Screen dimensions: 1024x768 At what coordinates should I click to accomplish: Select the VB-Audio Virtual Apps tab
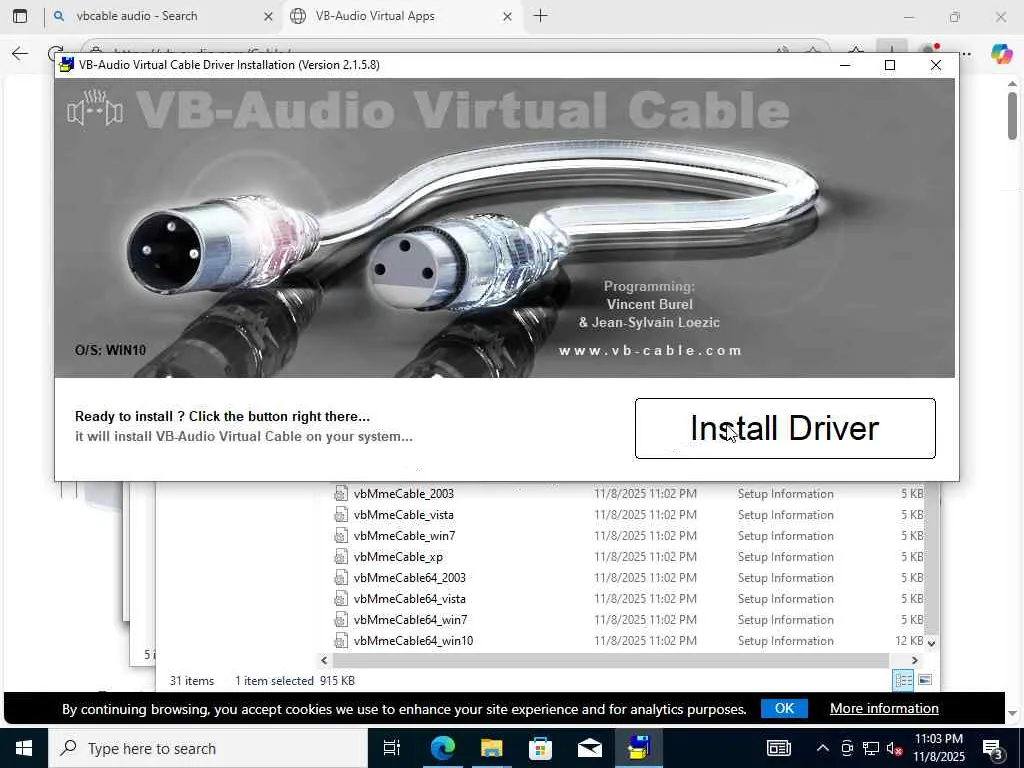click(x=402, y=16)
